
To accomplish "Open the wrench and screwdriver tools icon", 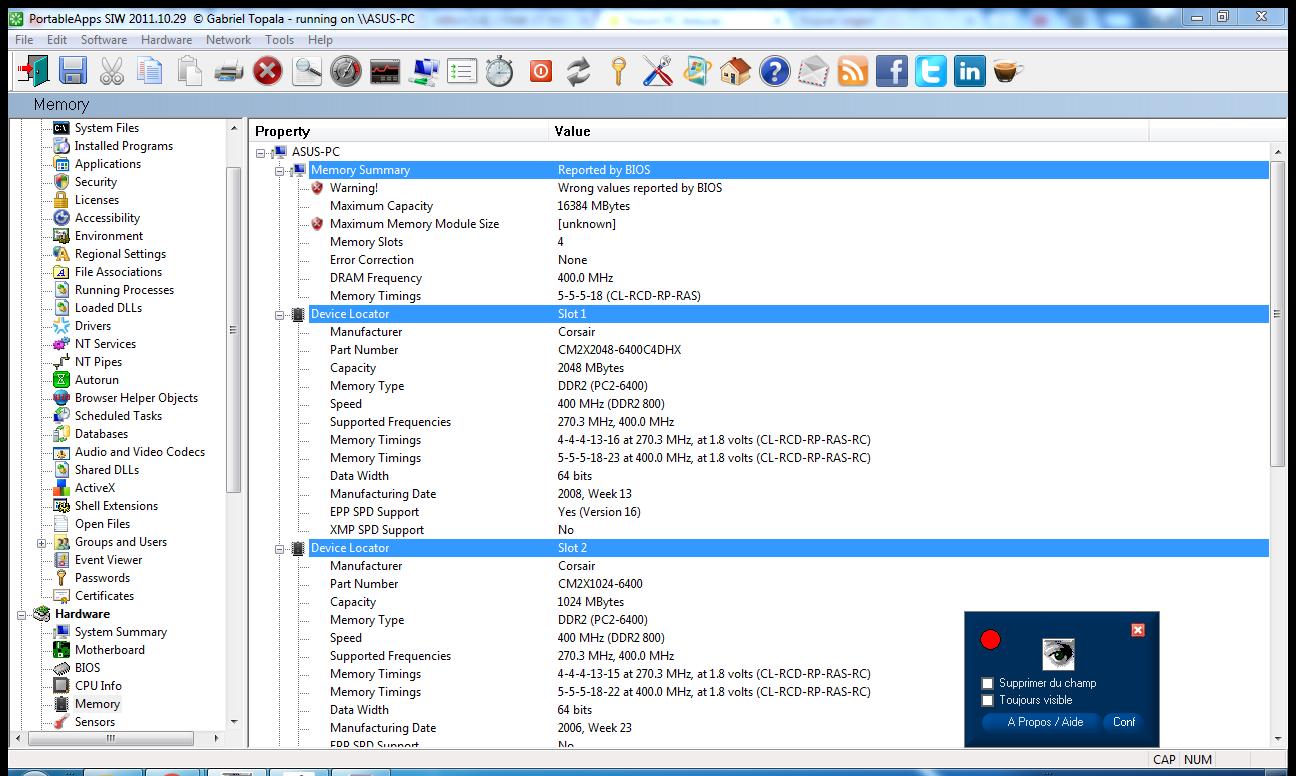I will click(657, 71).
